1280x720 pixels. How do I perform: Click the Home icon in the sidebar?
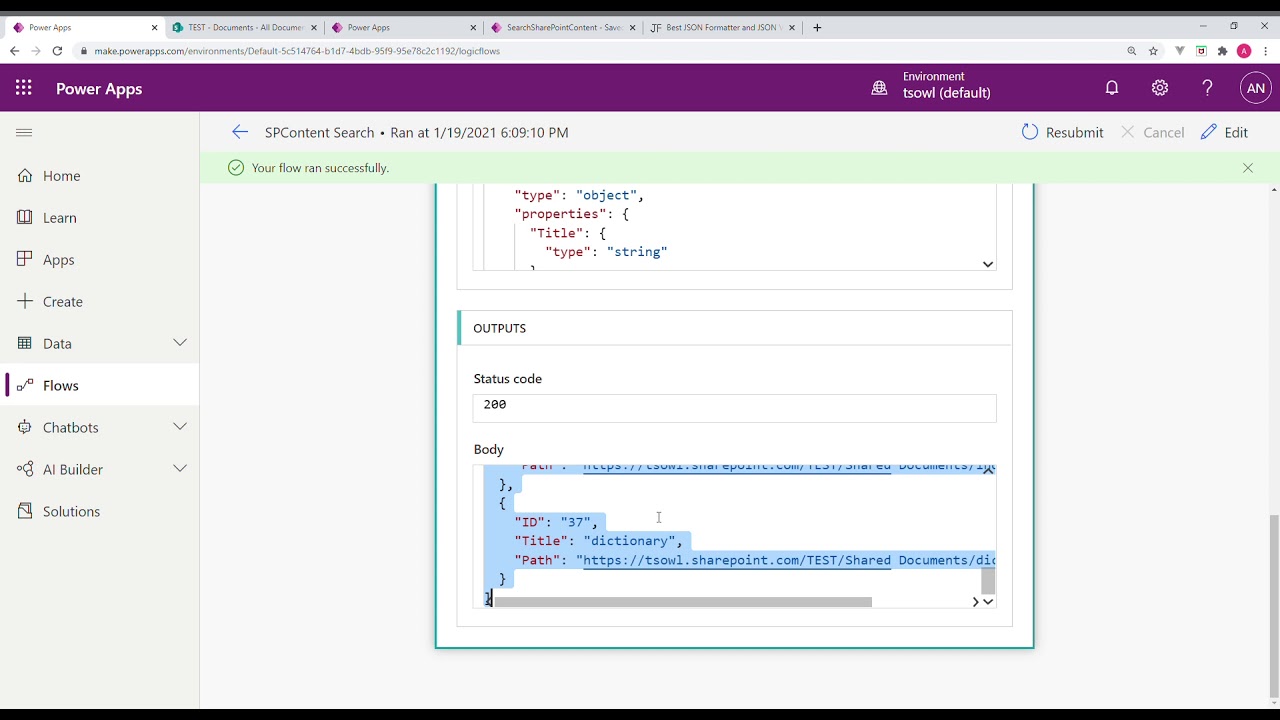(26, 176)
